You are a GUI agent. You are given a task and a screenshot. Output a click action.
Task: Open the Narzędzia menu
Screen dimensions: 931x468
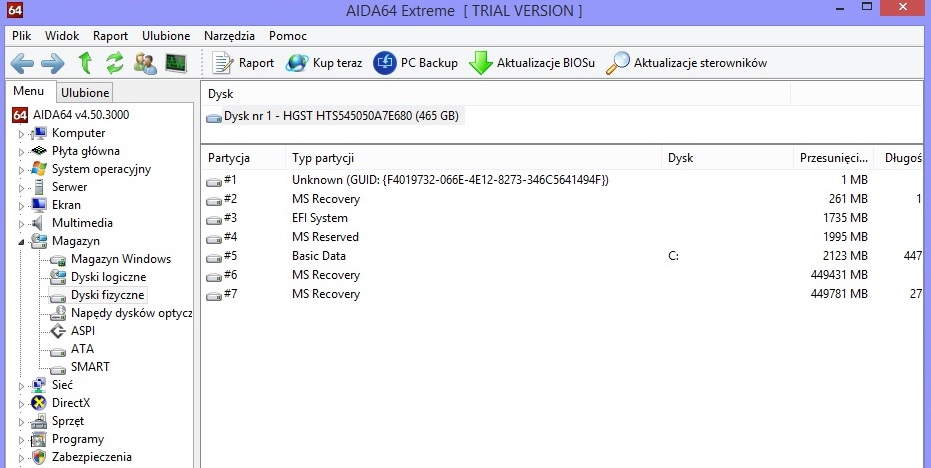(229, 36)
